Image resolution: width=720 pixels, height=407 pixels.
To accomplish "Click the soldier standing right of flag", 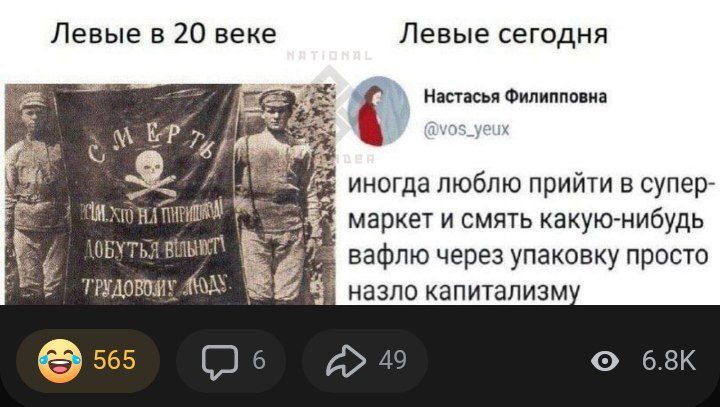I will tap(276, 195).
